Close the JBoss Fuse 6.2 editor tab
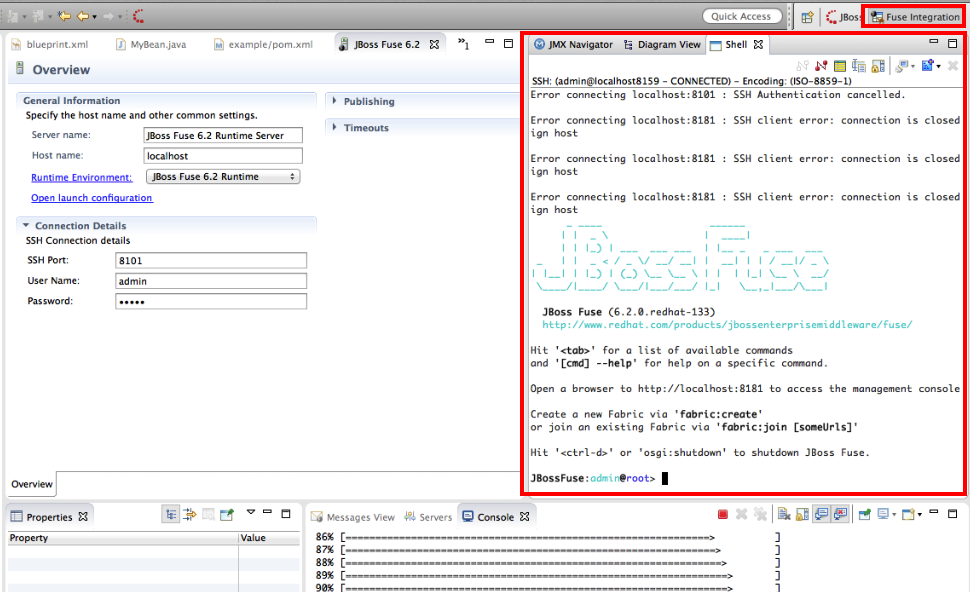 pyautogui.click(x=434, y=45)
